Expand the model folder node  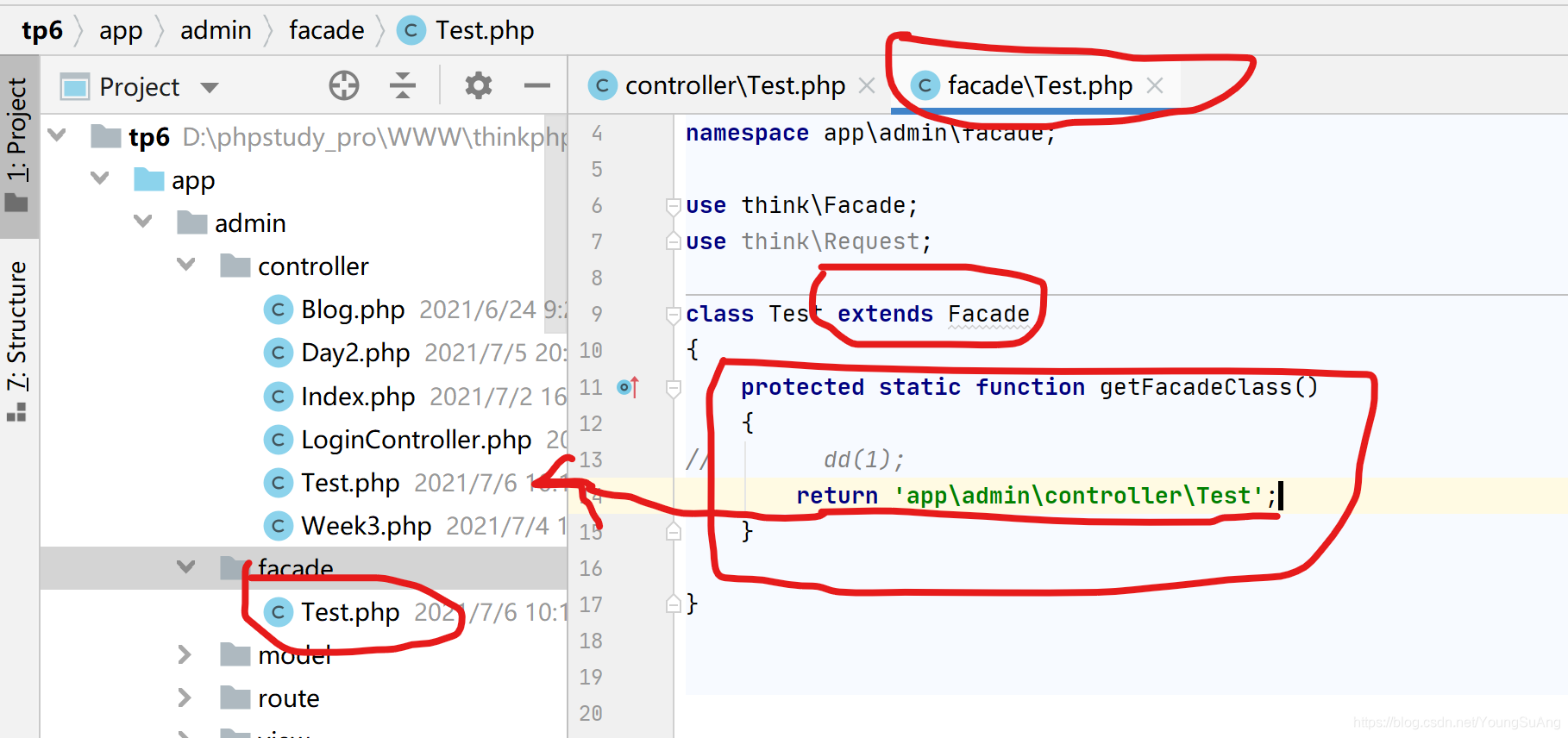pos(185,654)
